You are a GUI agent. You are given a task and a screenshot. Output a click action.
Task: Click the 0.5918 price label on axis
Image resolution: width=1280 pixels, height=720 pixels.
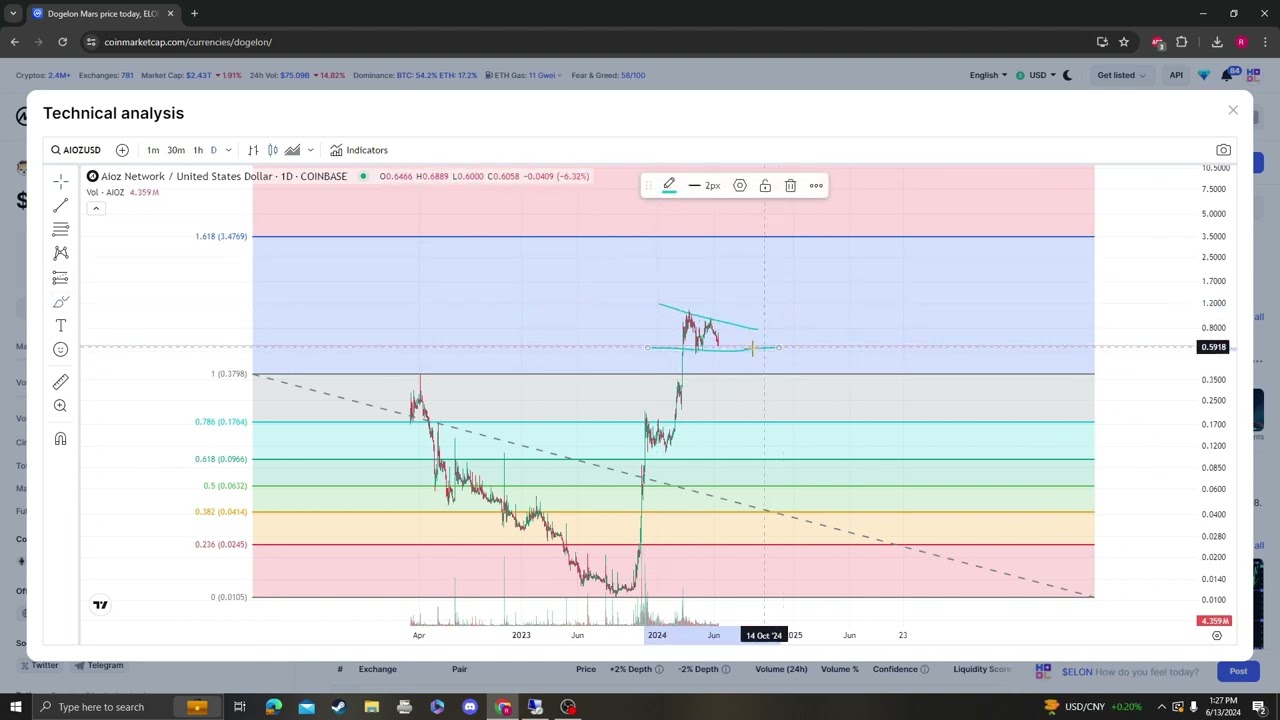1213,347
